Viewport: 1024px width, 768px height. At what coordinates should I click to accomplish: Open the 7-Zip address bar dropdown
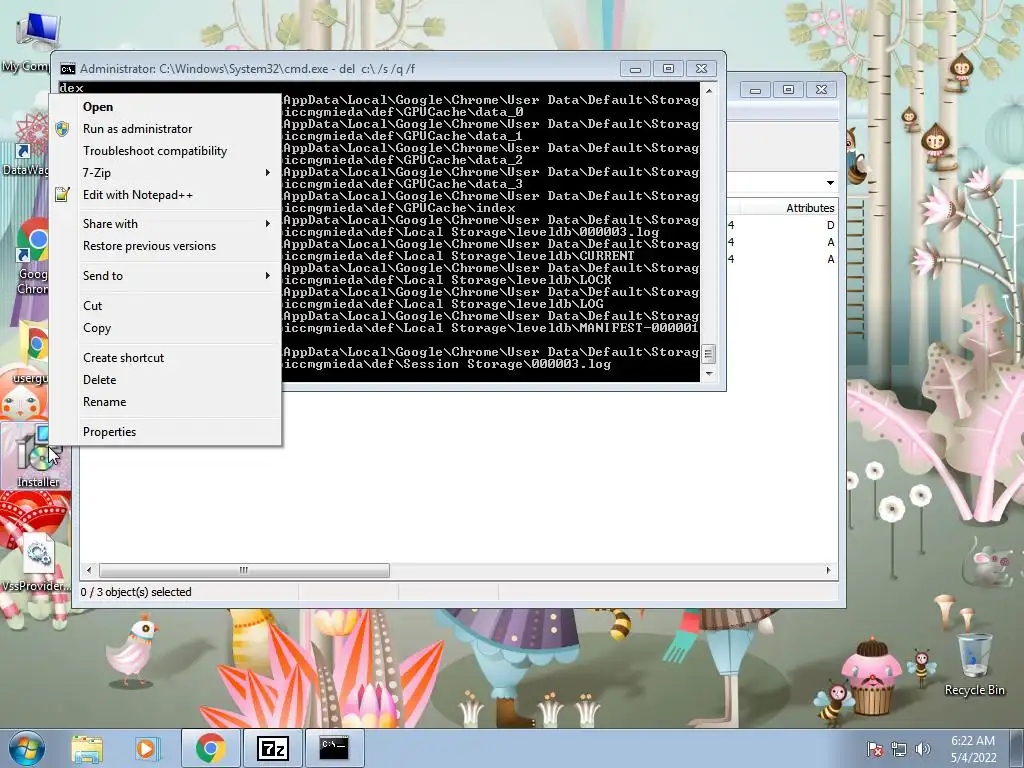[x=830, y=183]
